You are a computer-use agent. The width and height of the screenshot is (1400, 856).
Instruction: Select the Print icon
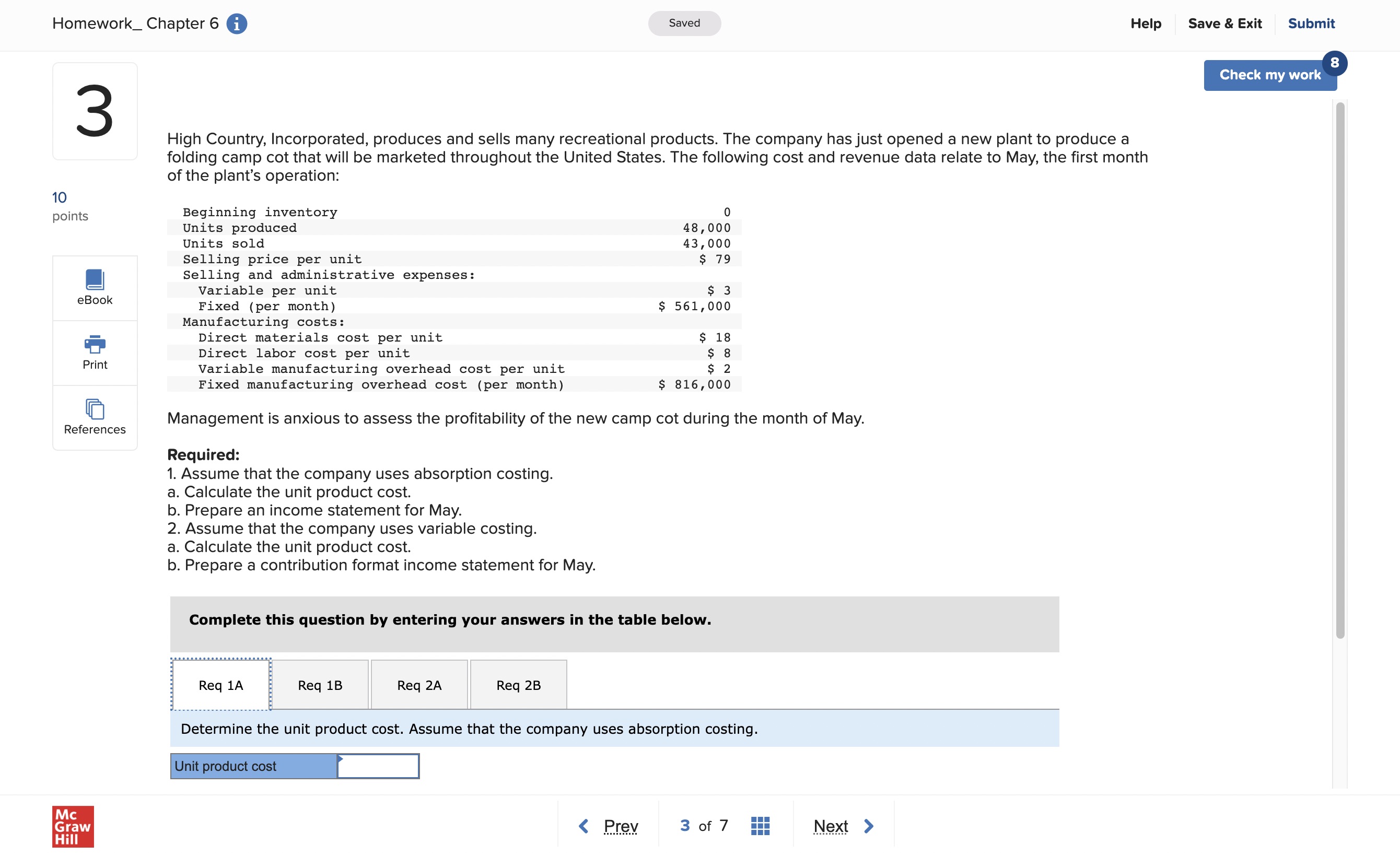(x=95, y=352)
